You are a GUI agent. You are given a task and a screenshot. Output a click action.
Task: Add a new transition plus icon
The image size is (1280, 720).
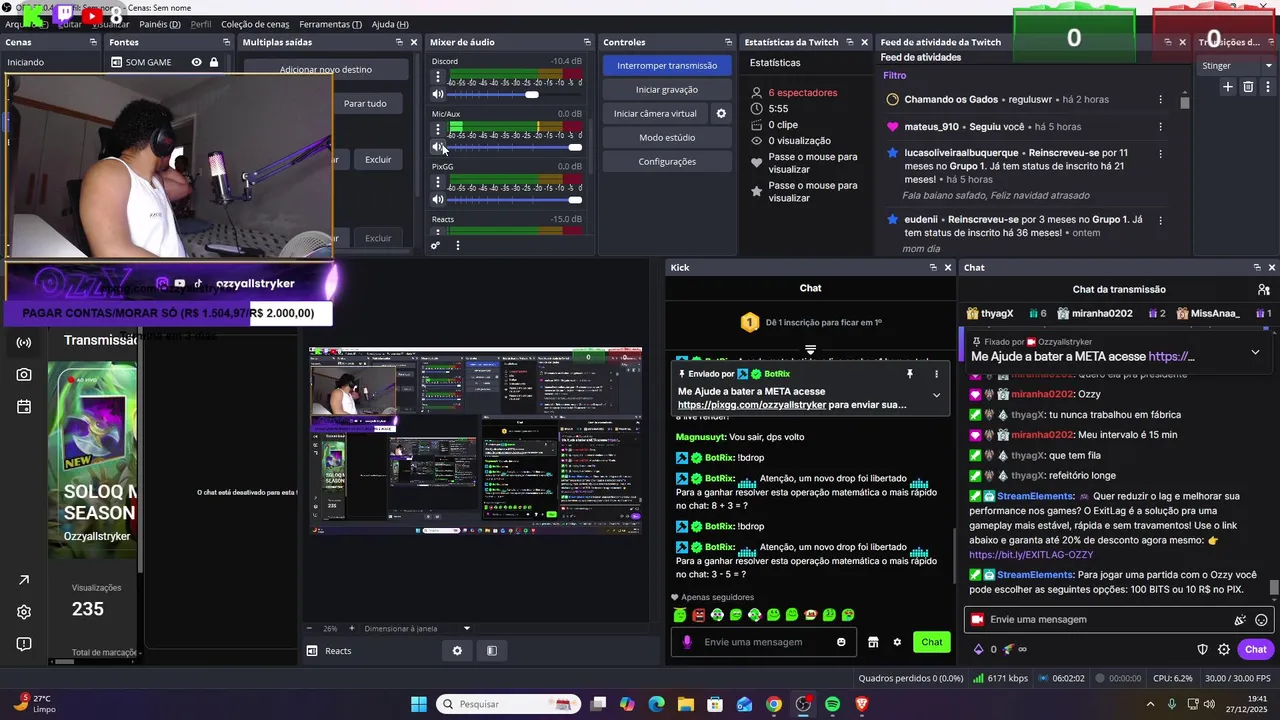(x=1228, y=87)
